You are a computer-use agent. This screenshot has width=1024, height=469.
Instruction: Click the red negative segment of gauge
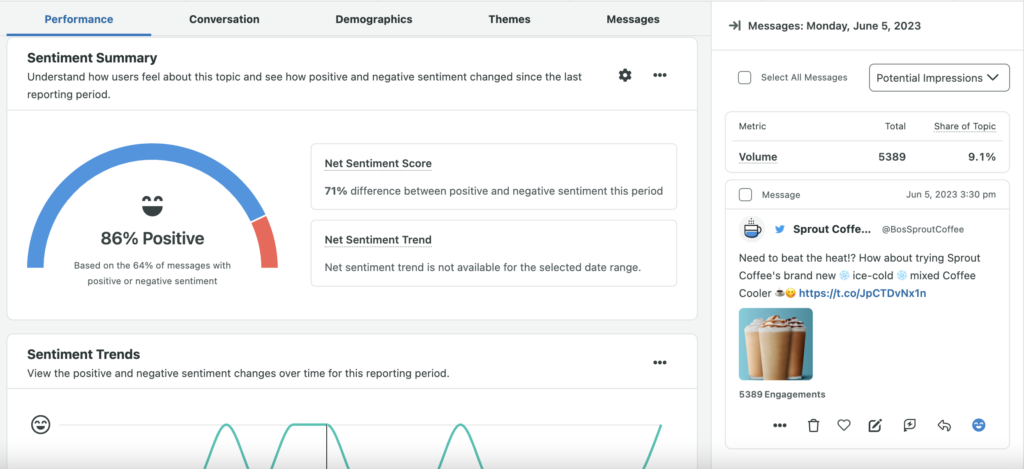(264, 243)
